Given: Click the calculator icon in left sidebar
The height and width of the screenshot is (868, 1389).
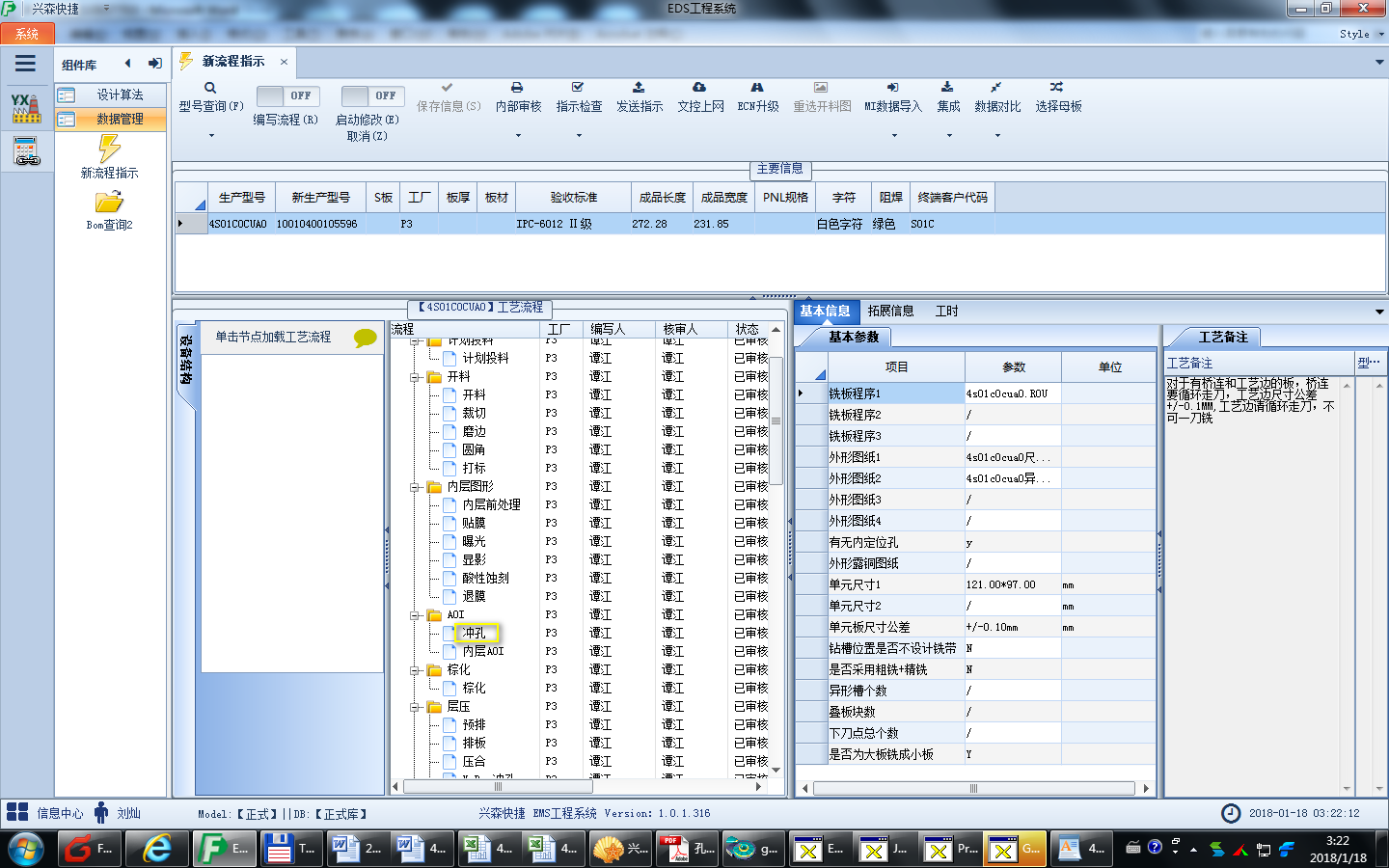Looking at the screenshot, I should 26,151.
